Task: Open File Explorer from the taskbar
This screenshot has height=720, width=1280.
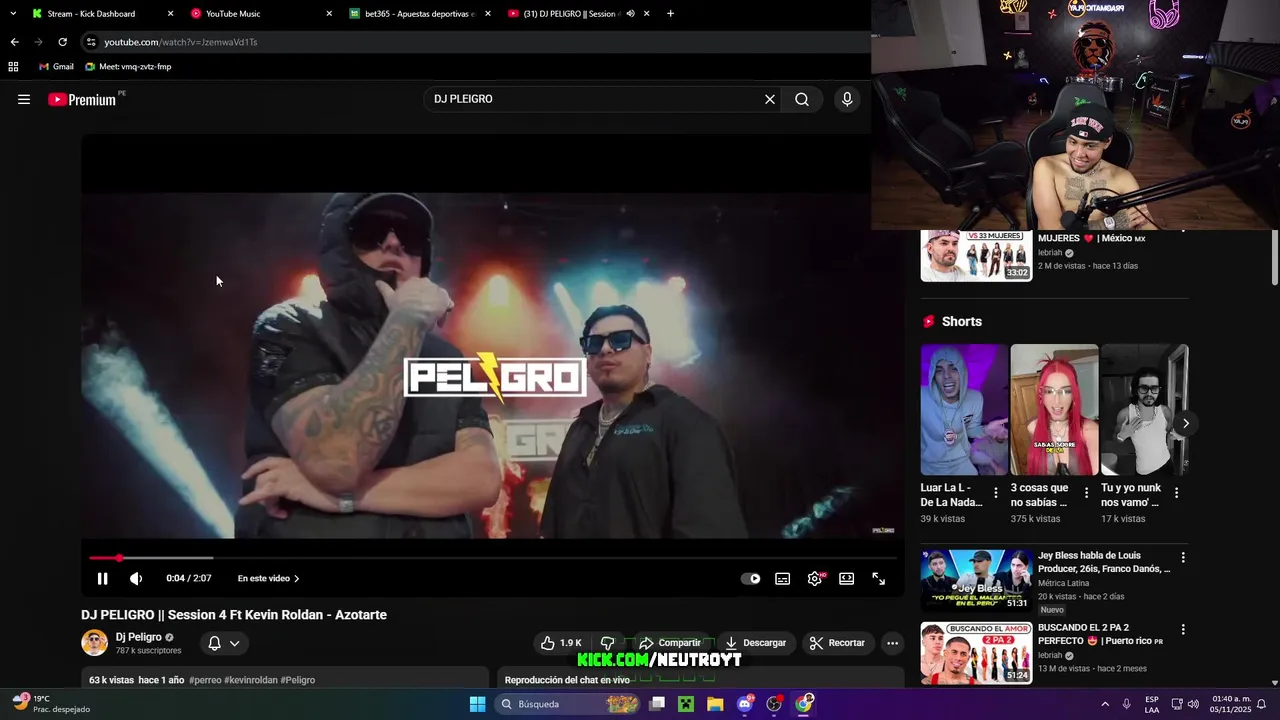Action: (715, 704)
